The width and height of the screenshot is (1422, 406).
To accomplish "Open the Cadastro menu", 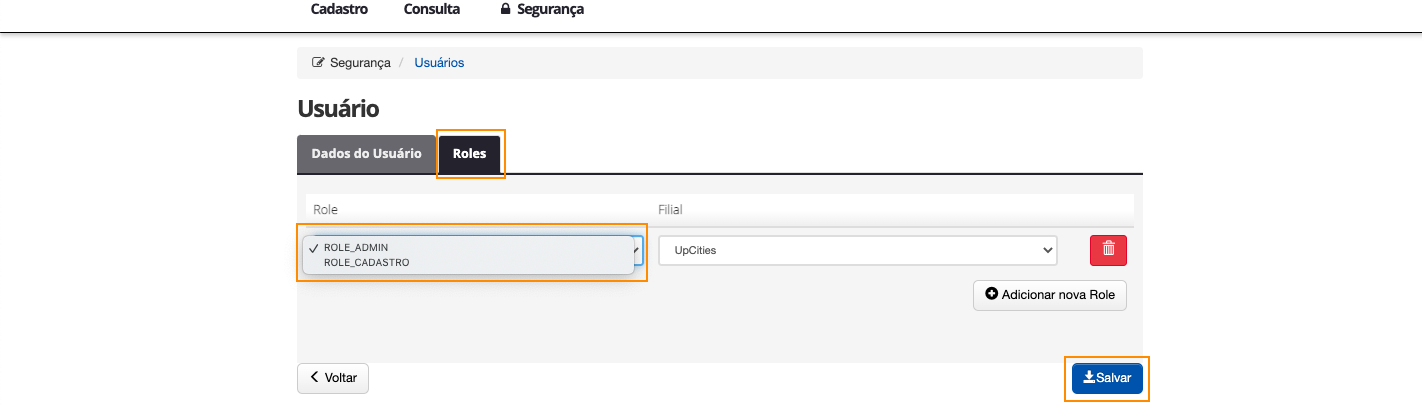I will [x=339, y=9].
